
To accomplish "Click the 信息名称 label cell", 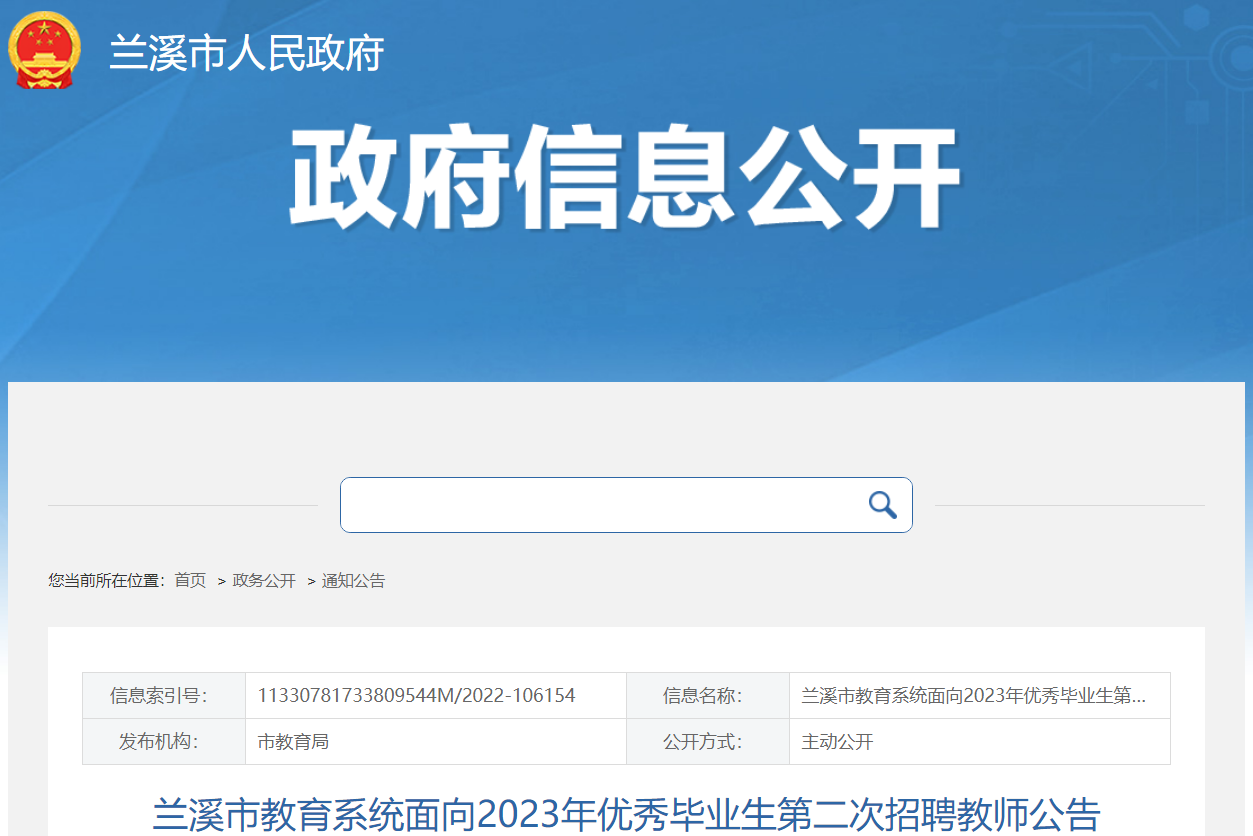I will point(708,695).
